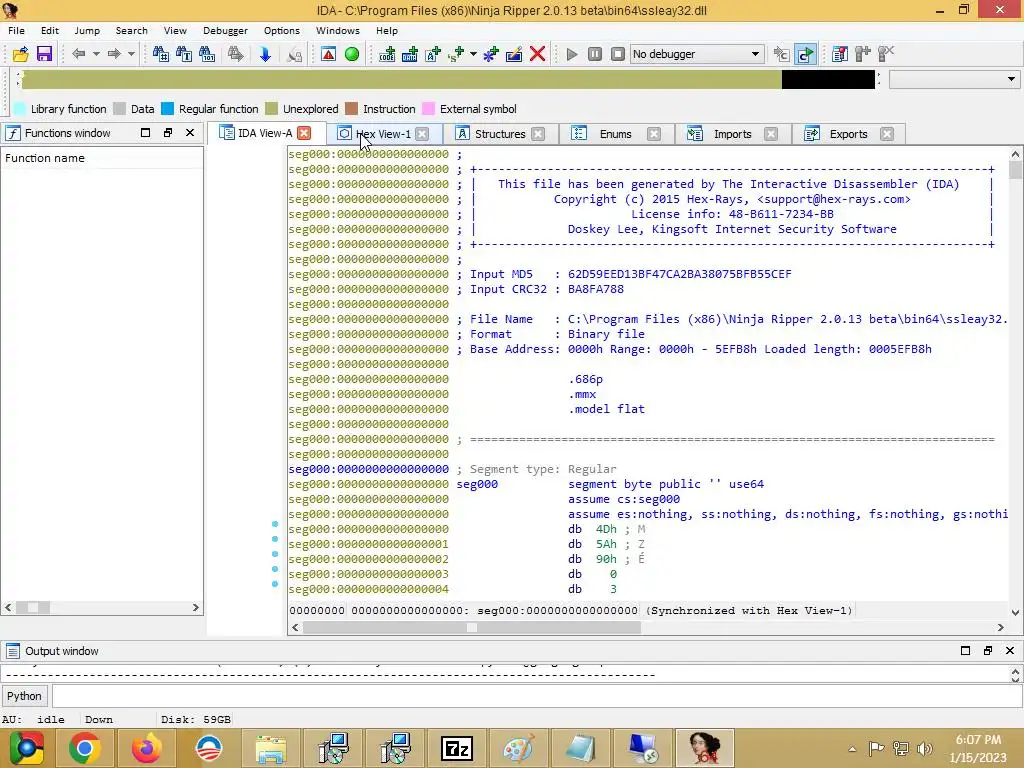This screenshot has width=1024, height=768.
Task: Close the Structures tab
Action: [x=538, y=134]
